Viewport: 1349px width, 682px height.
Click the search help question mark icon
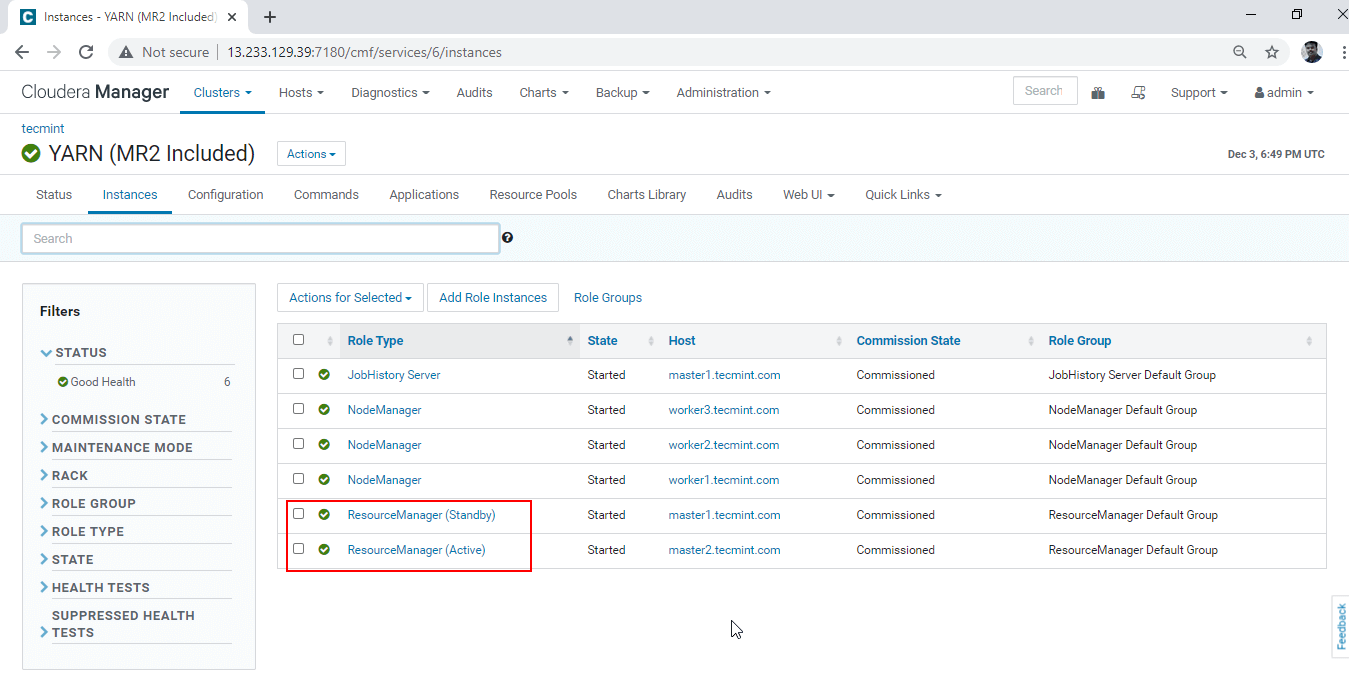click(508, 238)
